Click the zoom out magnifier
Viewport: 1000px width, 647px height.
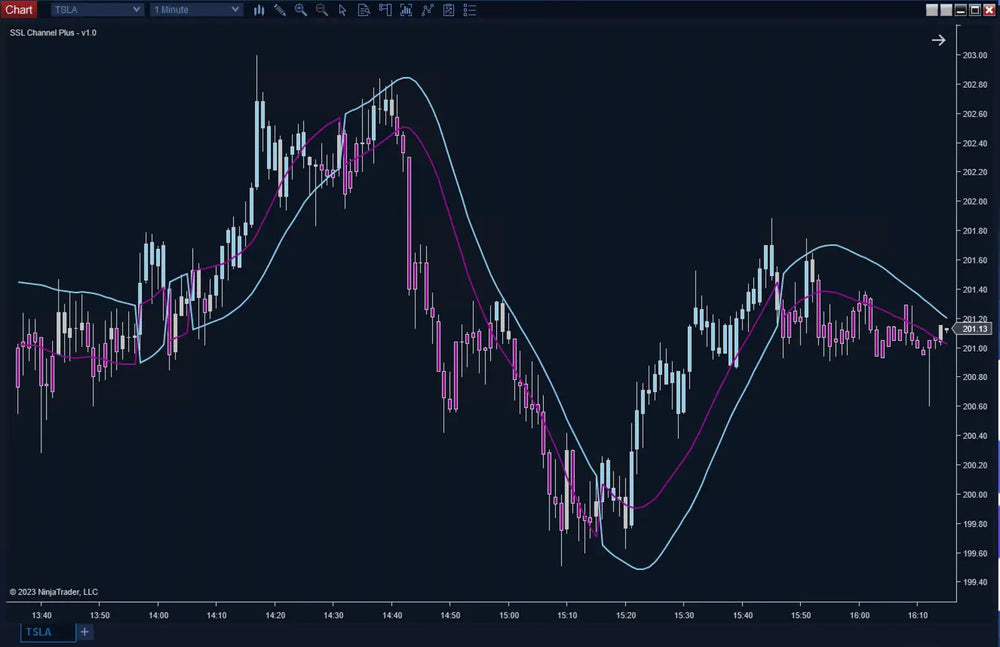coord(322,10)
